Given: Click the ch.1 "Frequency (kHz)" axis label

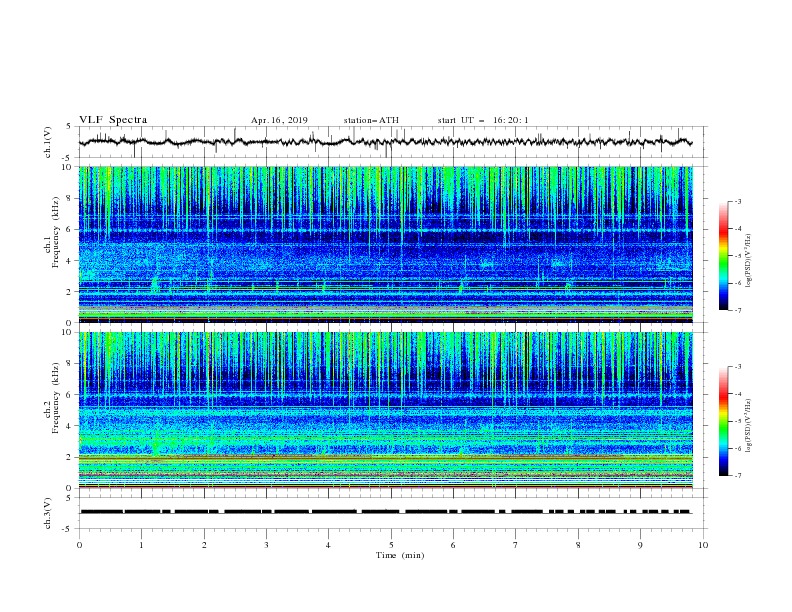Looking at the screenshot, I should pyautogui.click(x=56, y=232).
